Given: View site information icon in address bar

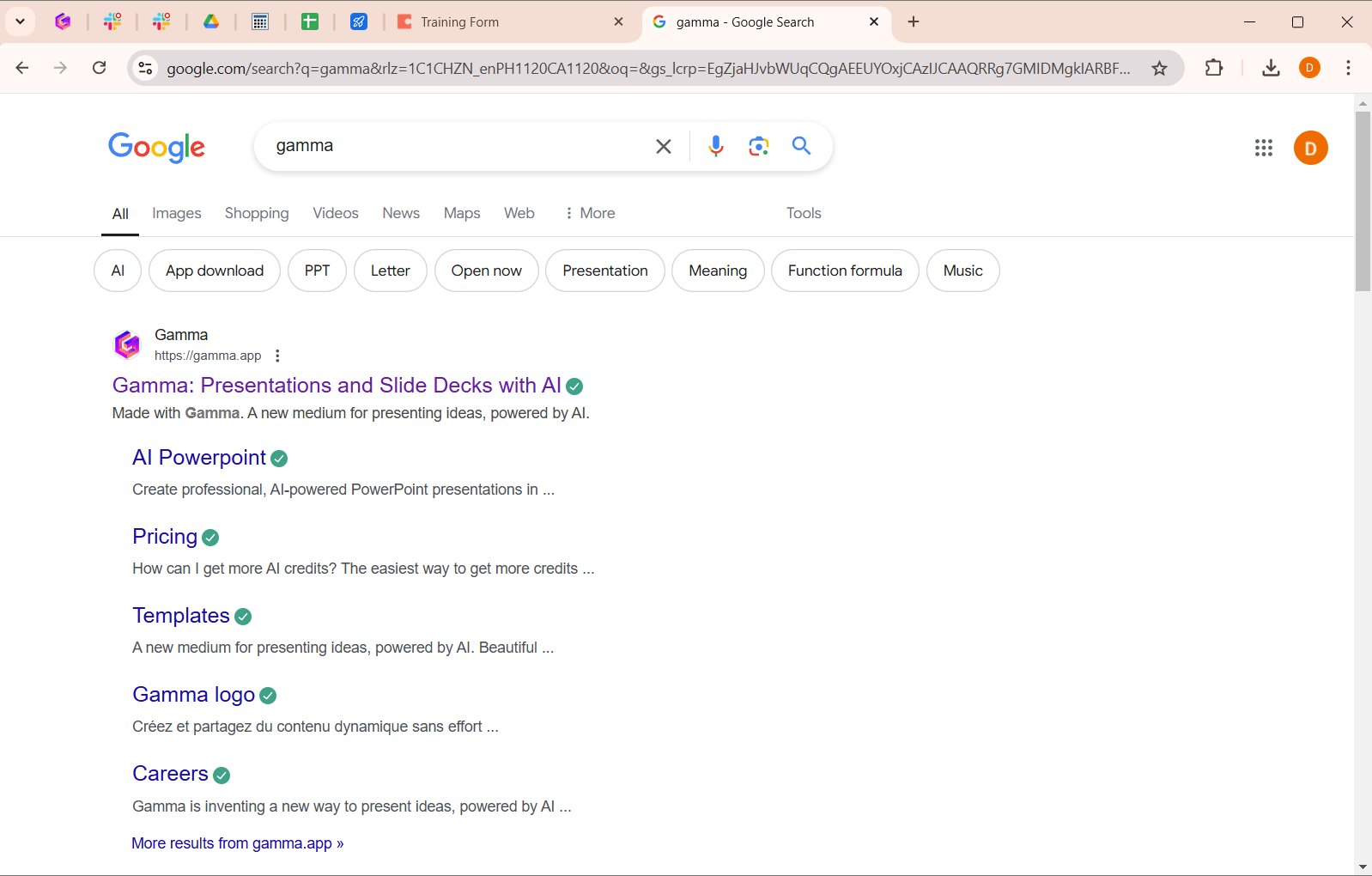Looking at the screenshot, I should tap(146, 68).
